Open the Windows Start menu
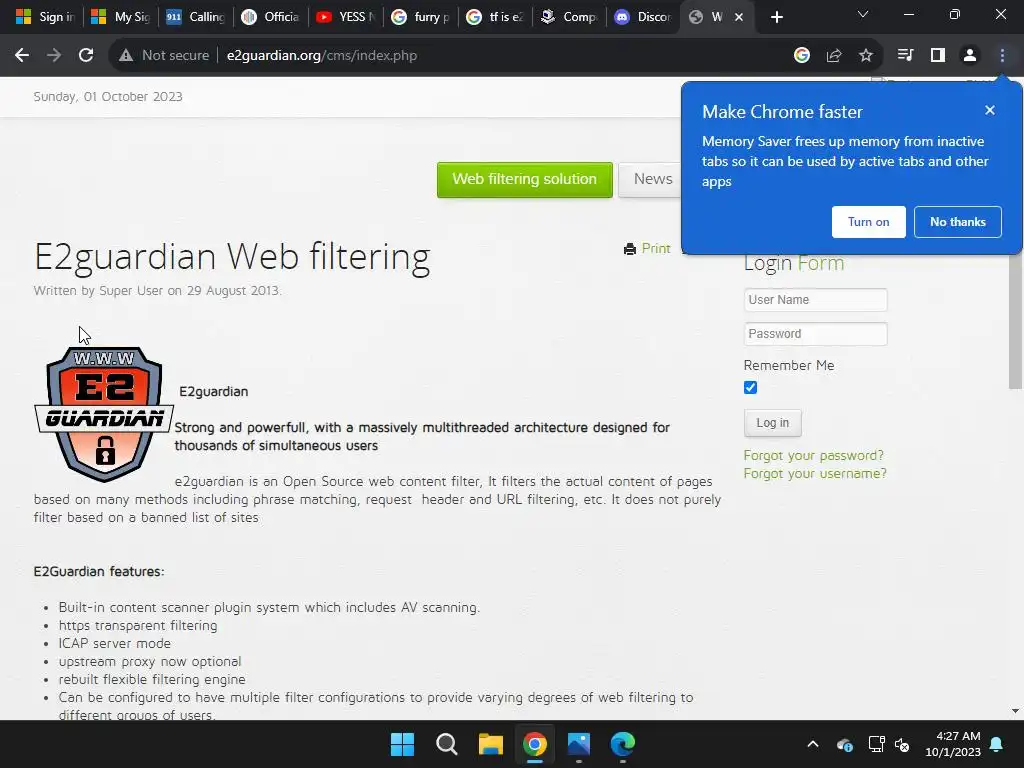 coord(402,744)
